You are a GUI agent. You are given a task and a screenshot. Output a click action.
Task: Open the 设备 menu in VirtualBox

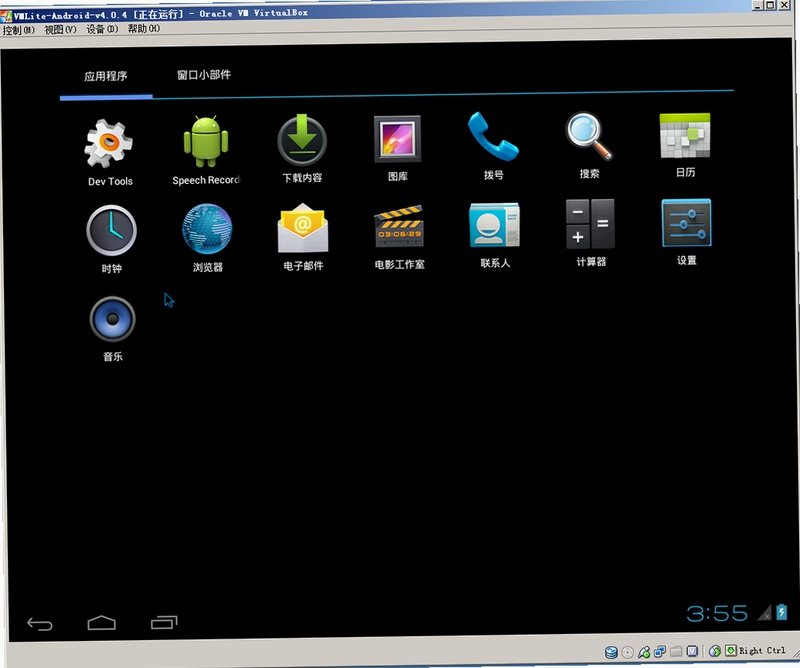(x=102, y=29)
